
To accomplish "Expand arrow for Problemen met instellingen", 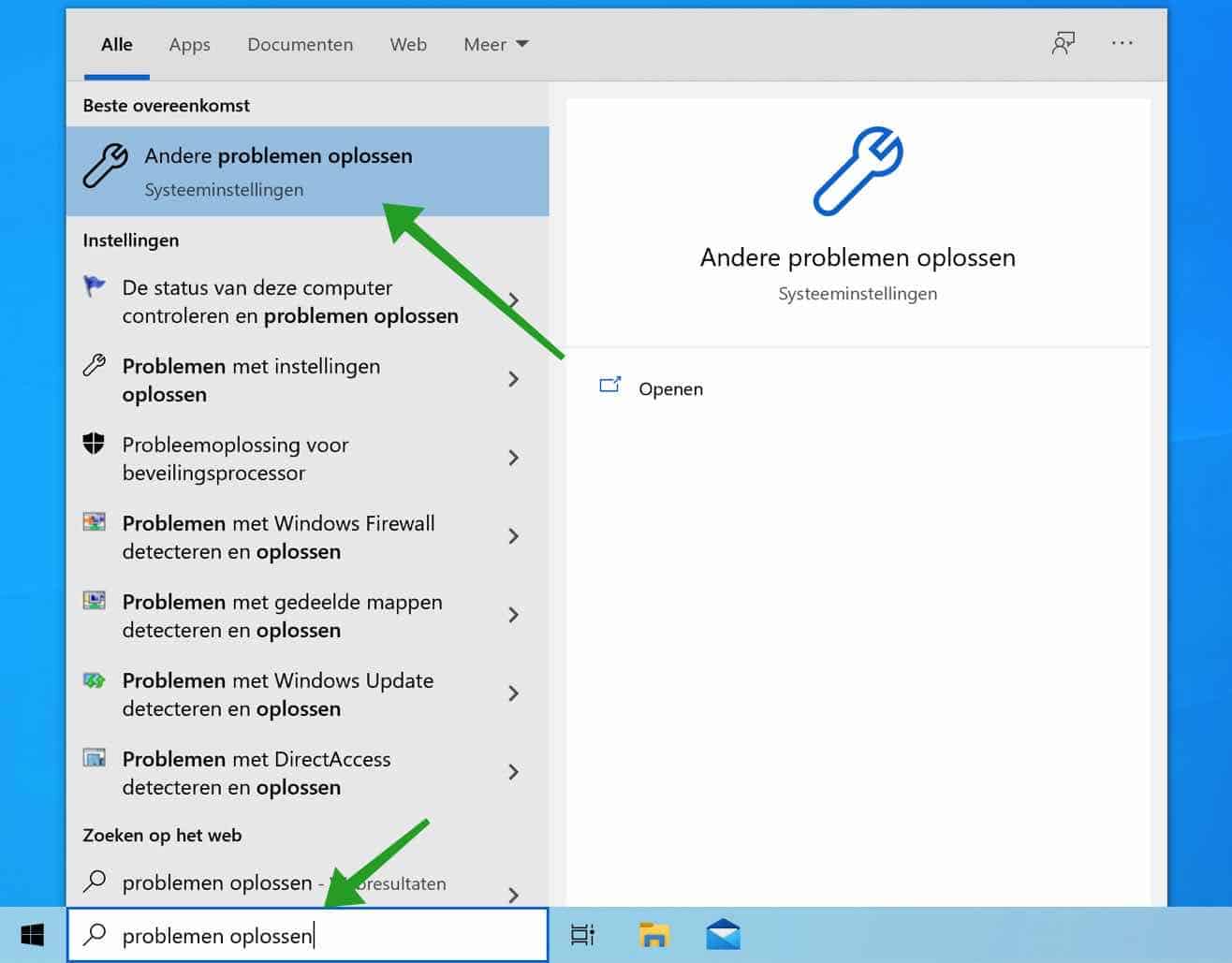I will pos(513,379).
